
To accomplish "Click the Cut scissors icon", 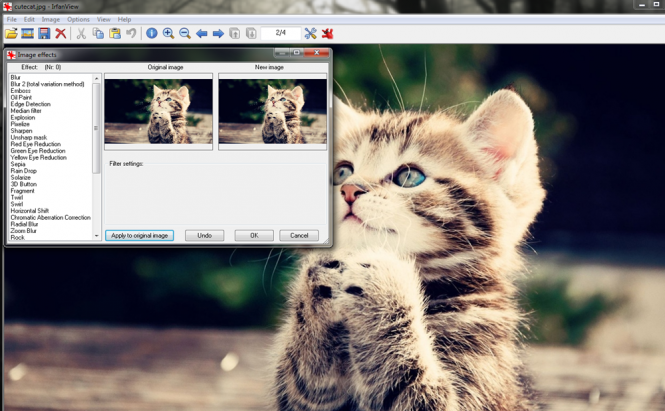I will 81,33.
